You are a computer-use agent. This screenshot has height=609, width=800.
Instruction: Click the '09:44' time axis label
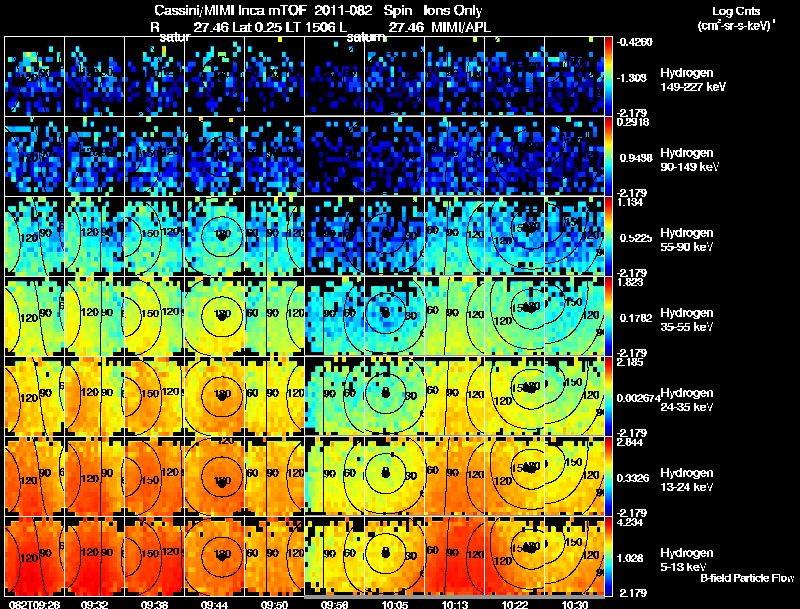point(215,604)
